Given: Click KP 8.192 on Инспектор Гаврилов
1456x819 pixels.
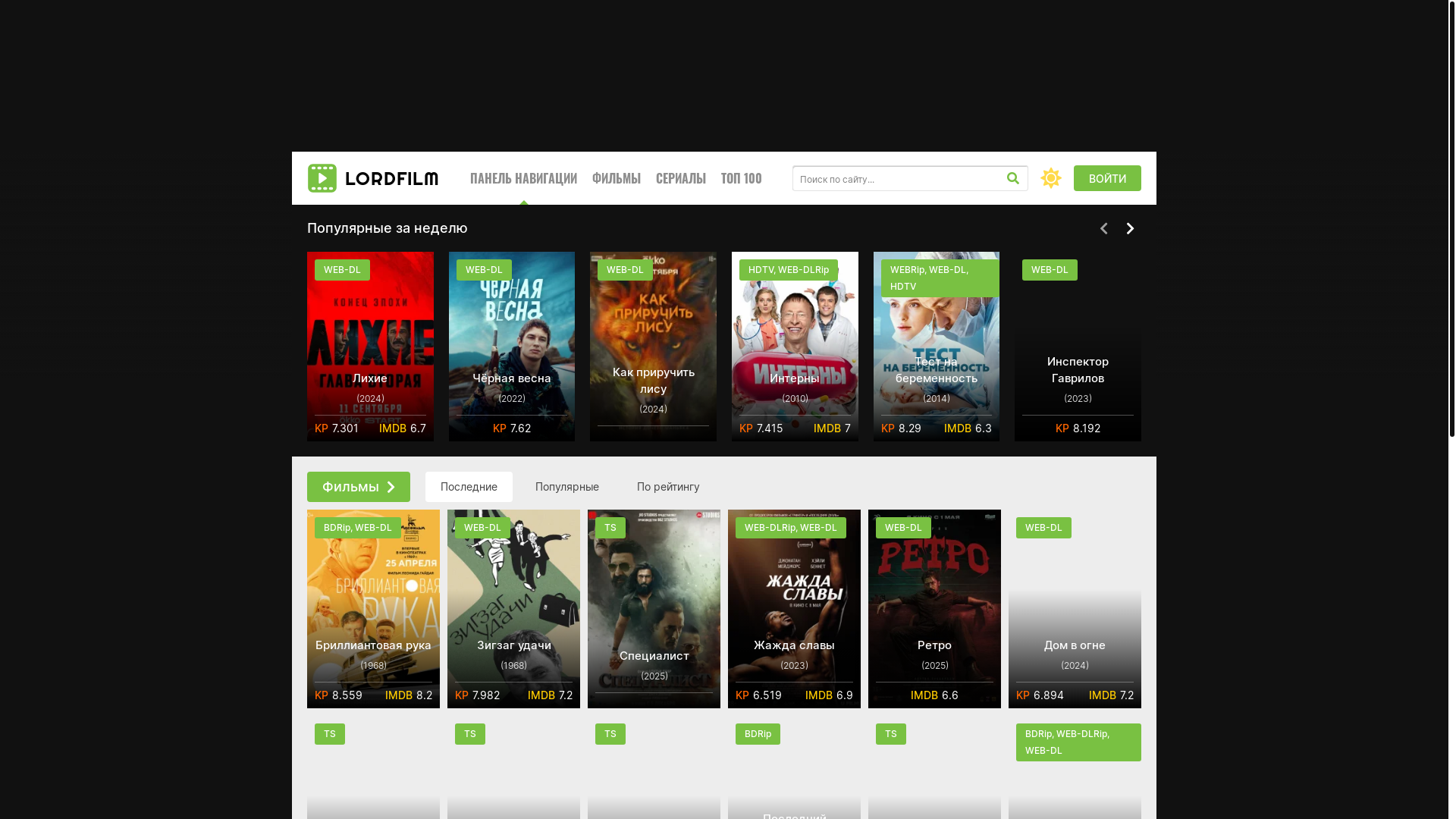Looking at the screenshot, I should coord(1078,428).
